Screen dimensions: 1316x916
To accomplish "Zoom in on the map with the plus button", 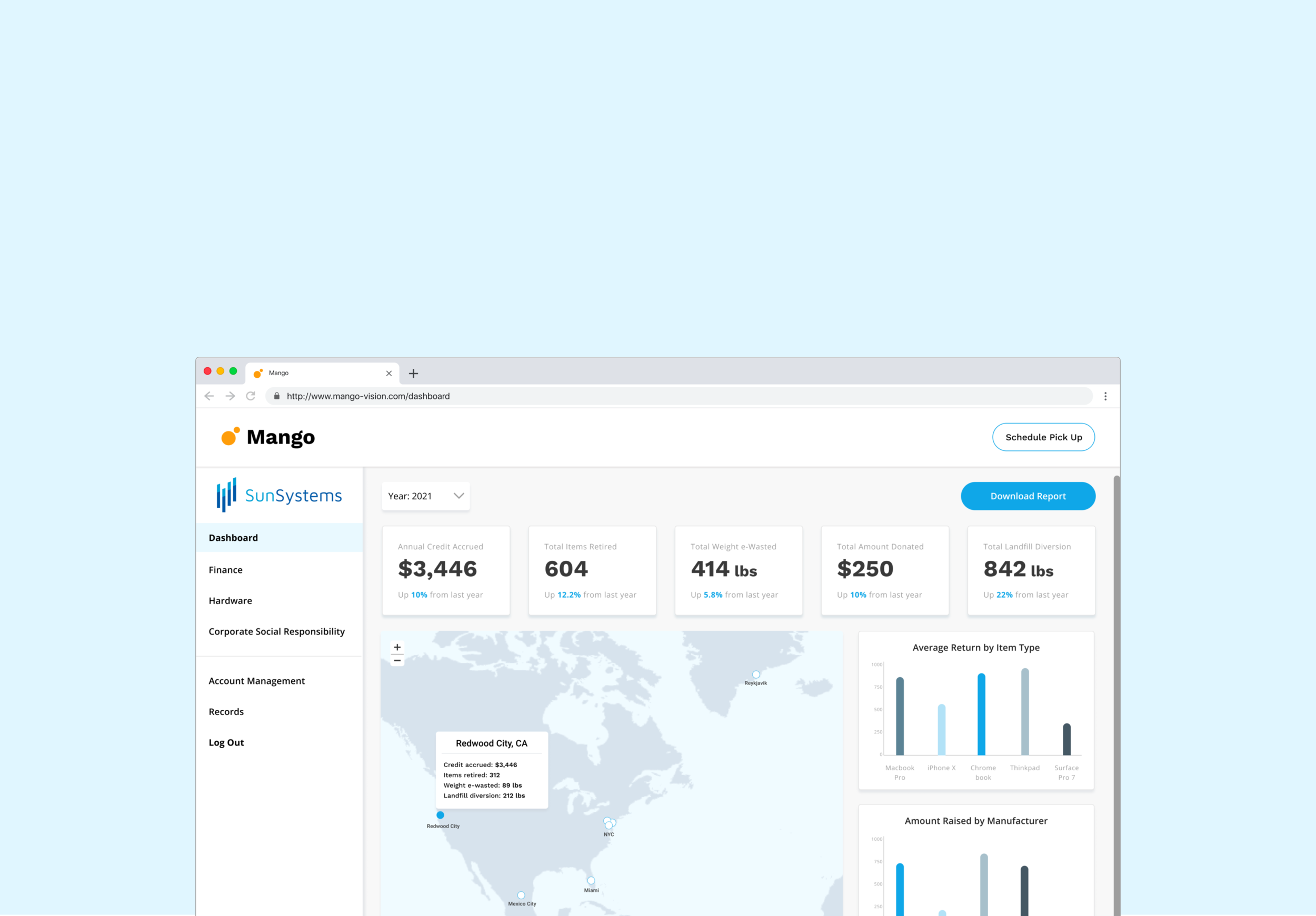I will pos(397,647).
